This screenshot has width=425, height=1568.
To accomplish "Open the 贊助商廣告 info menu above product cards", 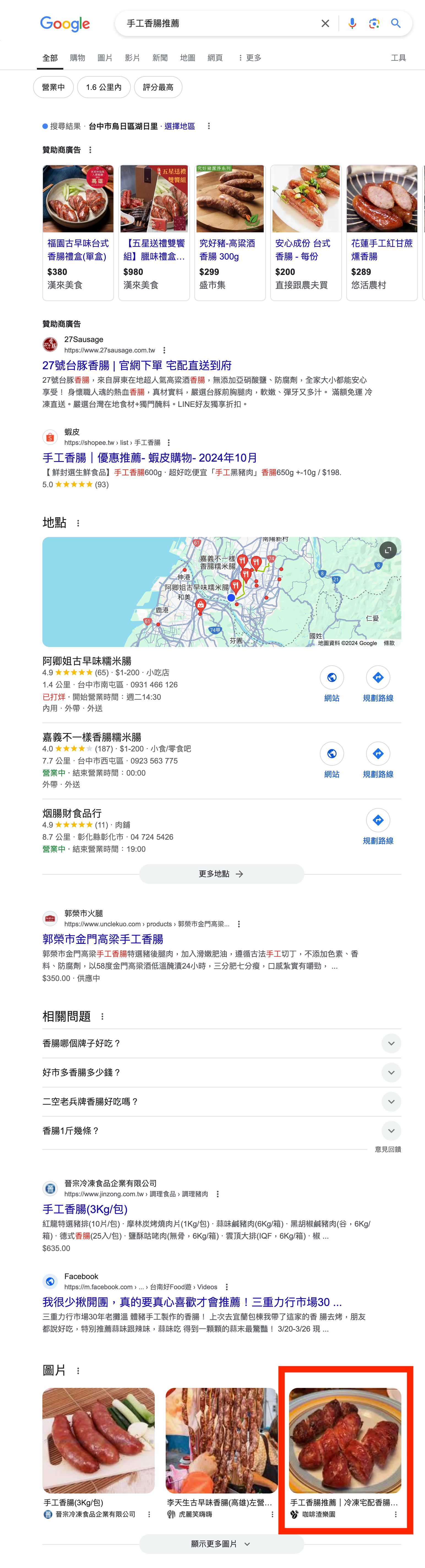I will point(90,150).
